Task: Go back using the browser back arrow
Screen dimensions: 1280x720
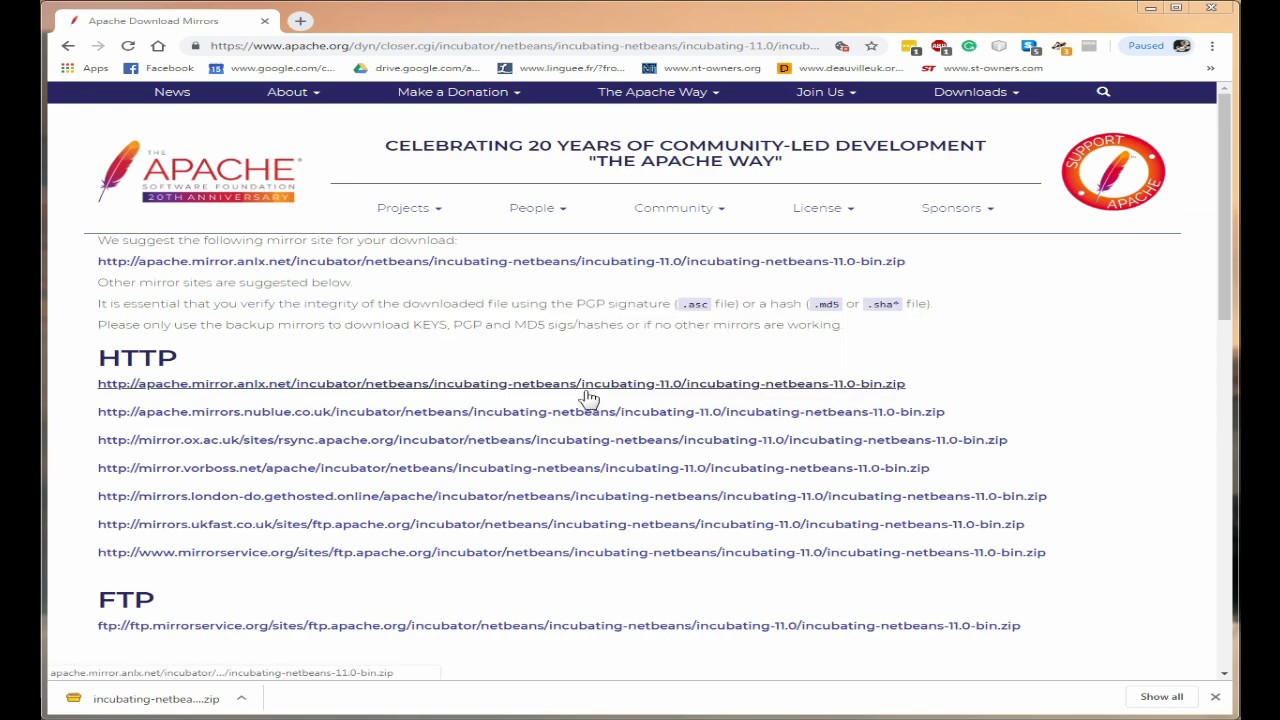Action: click(68, 46)
